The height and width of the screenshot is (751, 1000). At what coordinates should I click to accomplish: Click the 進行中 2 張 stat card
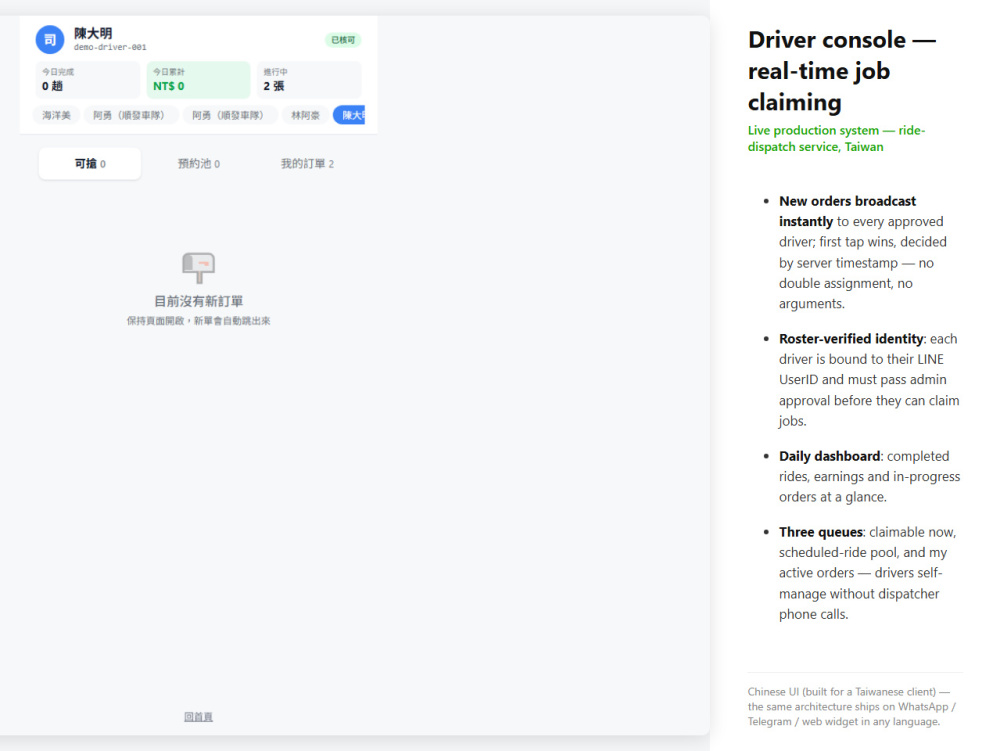pyautogui.click(x=309, y=80)
